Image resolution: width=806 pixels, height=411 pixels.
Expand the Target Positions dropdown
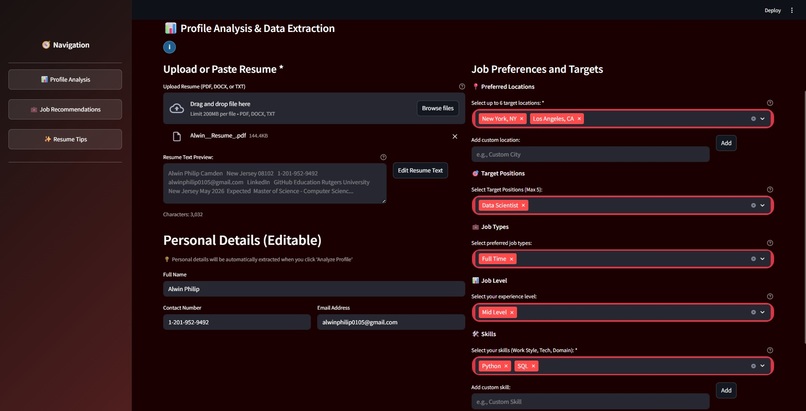pyautogui.click(x=762, y=205)
